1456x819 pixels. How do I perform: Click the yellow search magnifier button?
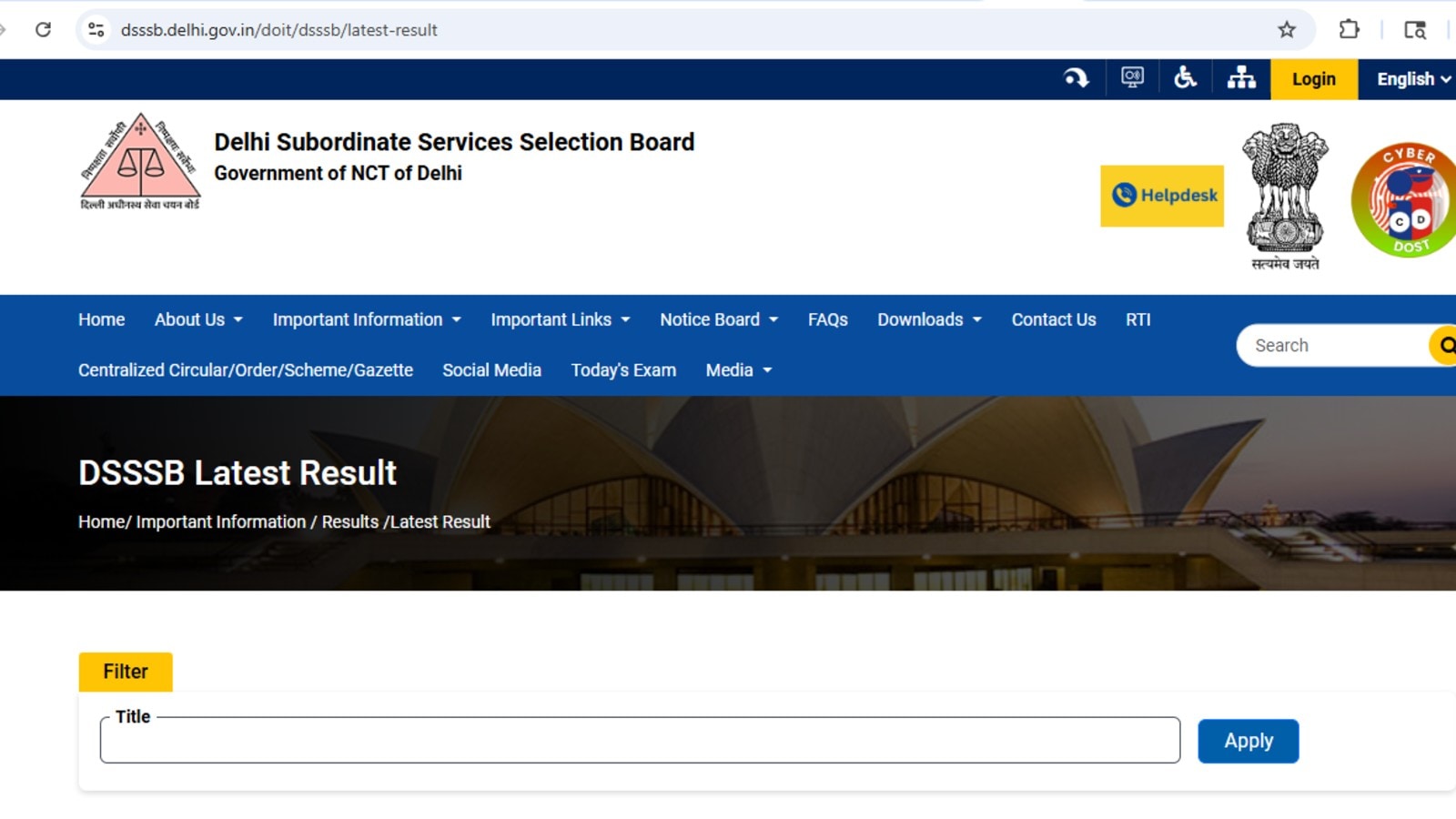coord(1445,346)
